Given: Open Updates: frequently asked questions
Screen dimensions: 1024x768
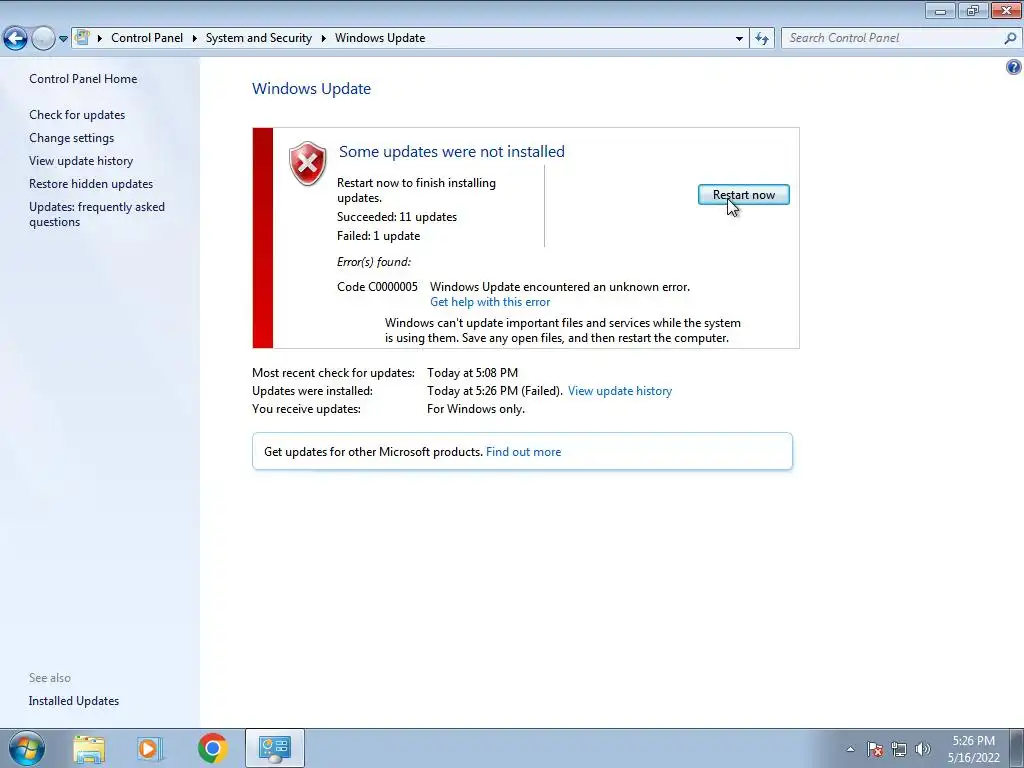Looking at the screenshot, I should (x=97, y=214).
